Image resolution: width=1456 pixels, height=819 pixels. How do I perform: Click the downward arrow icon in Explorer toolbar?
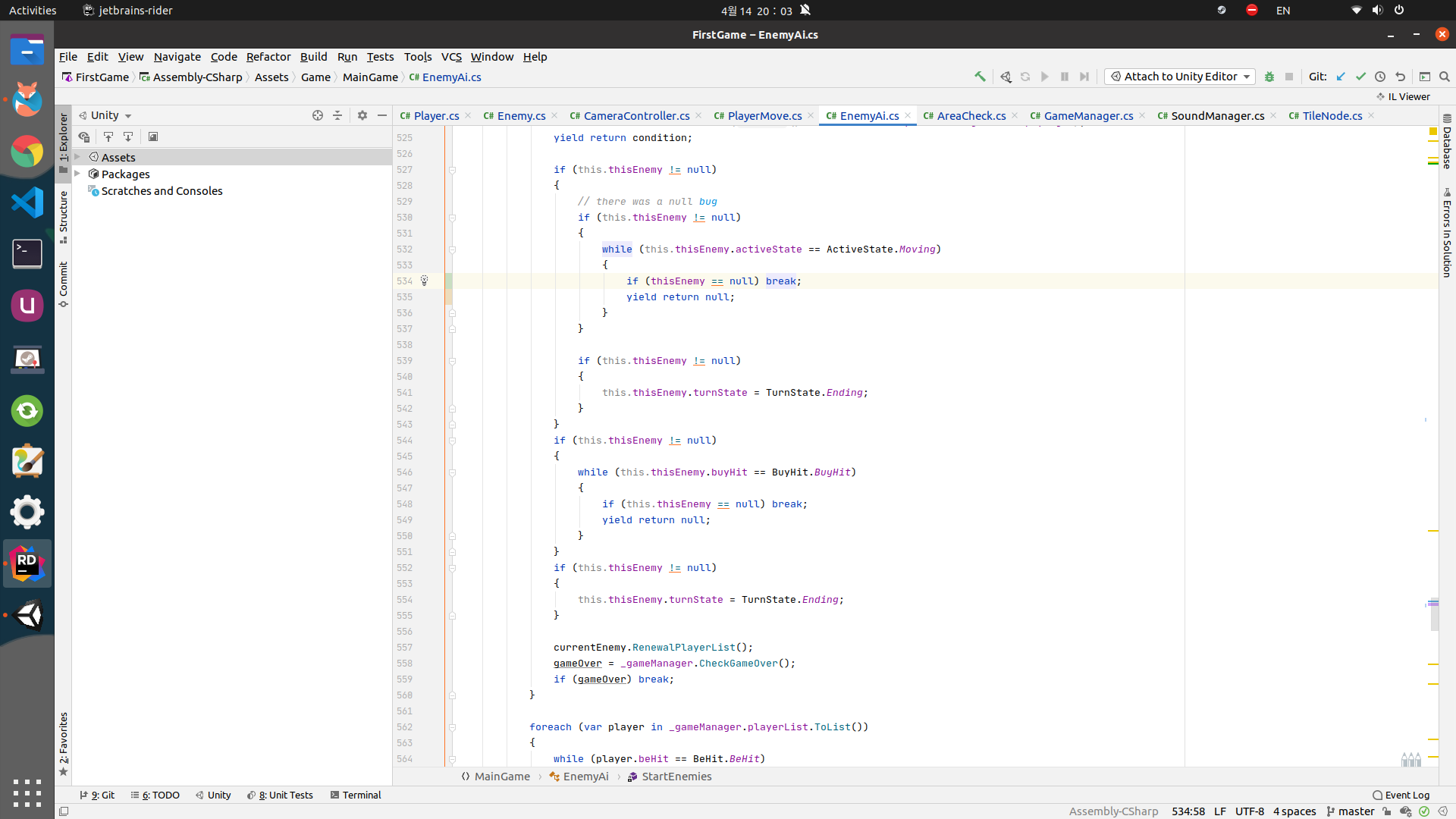[128, 137]
